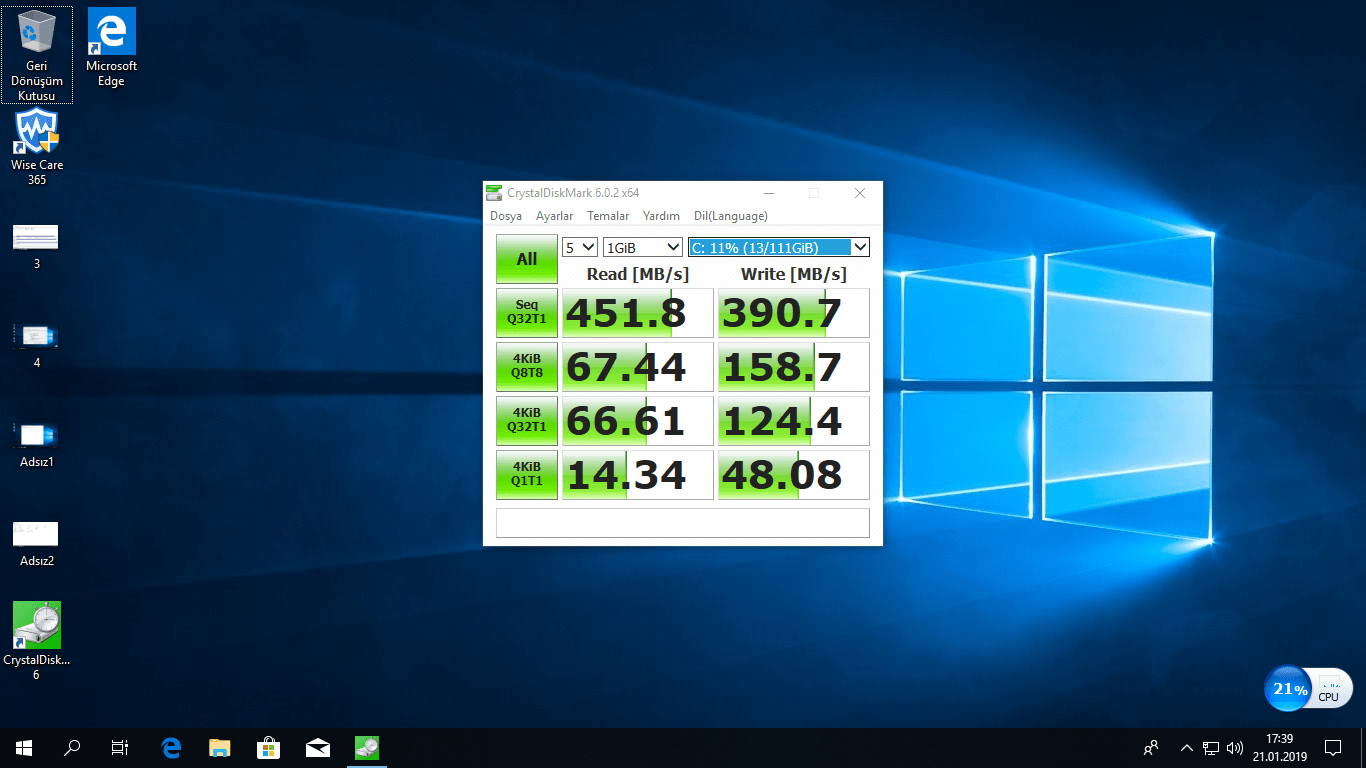Select the Wise Care 365 desktop shortcut

pos(37,146)
